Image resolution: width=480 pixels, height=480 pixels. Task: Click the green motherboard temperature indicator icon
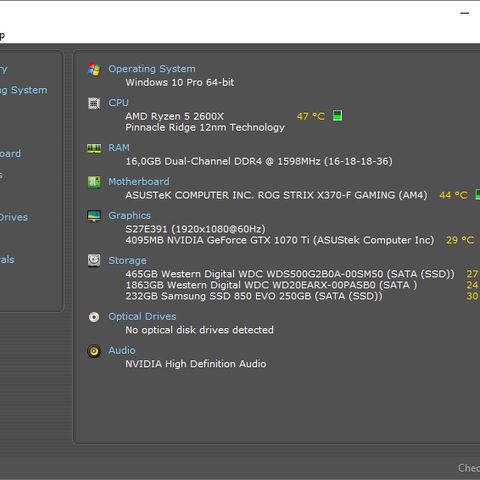point(478,194)
